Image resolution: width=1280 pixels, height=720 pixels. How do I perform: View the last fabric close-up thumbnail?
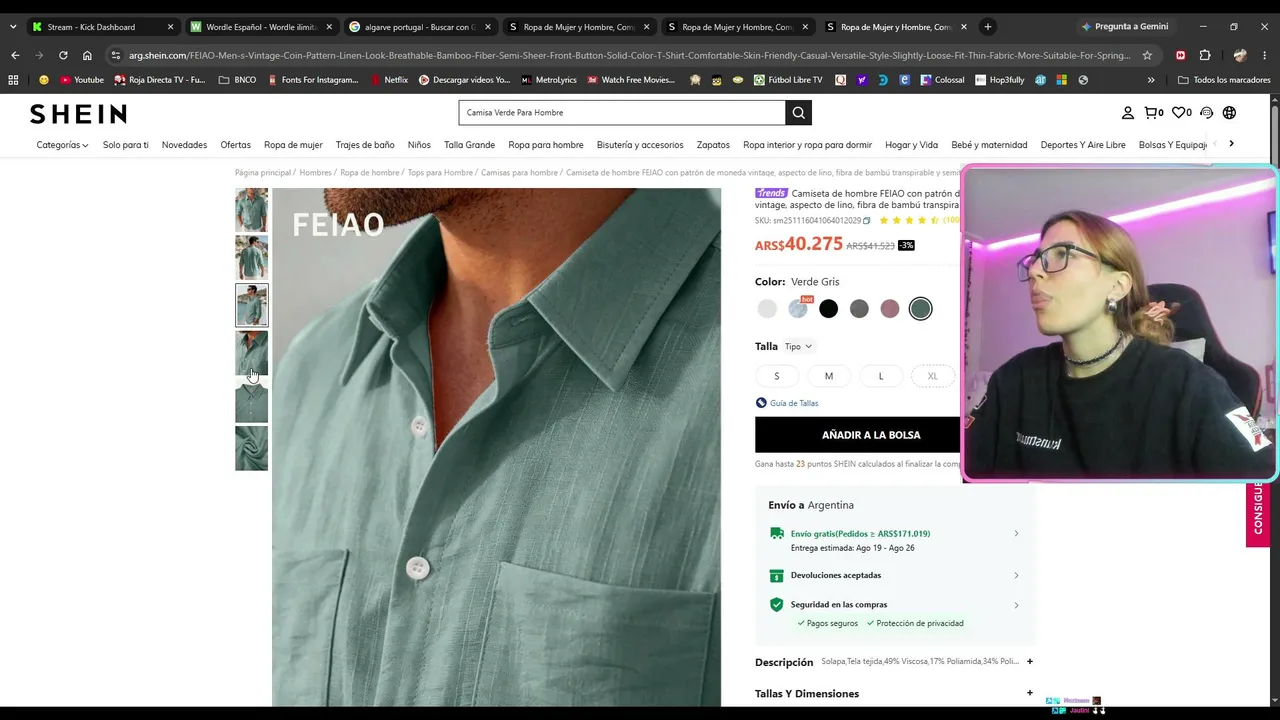click(251, 448)
